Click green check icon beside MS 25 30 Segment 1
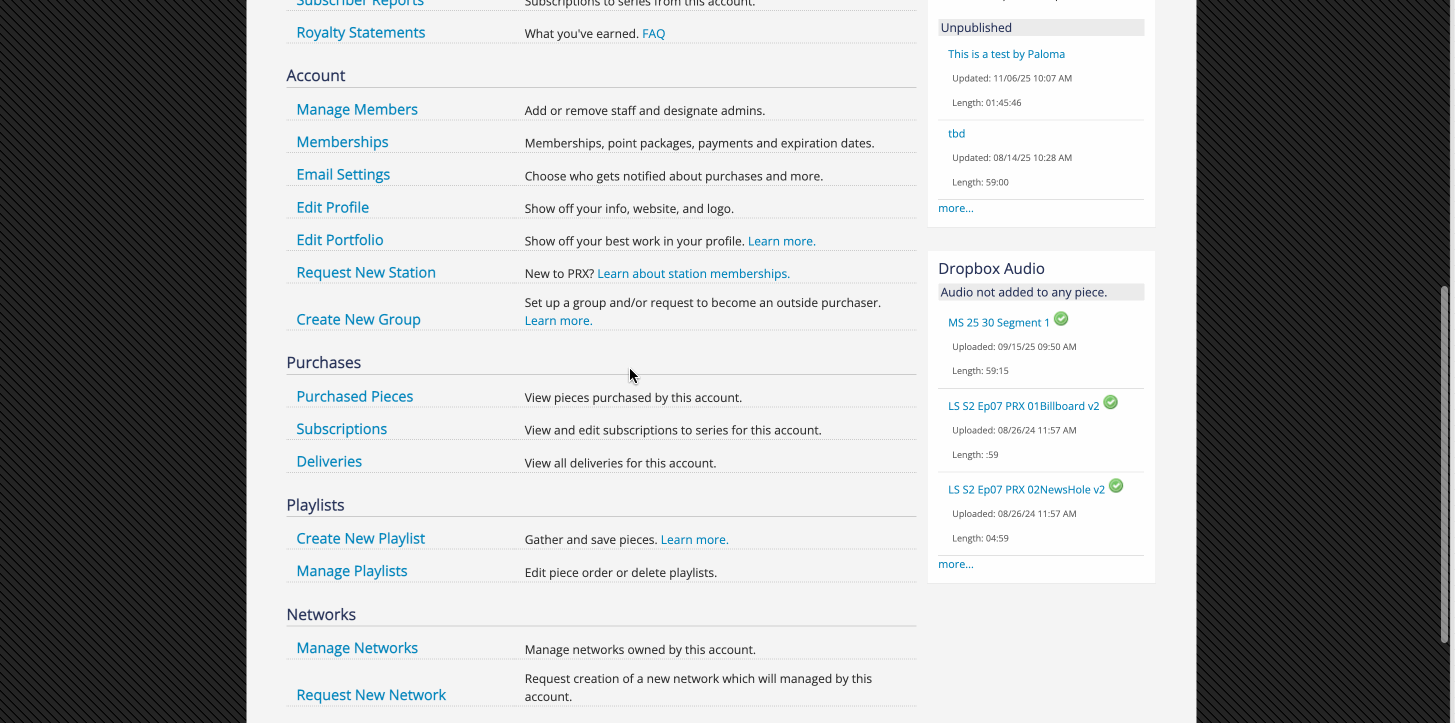The height and width of the screenshot is (723, 1455). pos(1061,319)
